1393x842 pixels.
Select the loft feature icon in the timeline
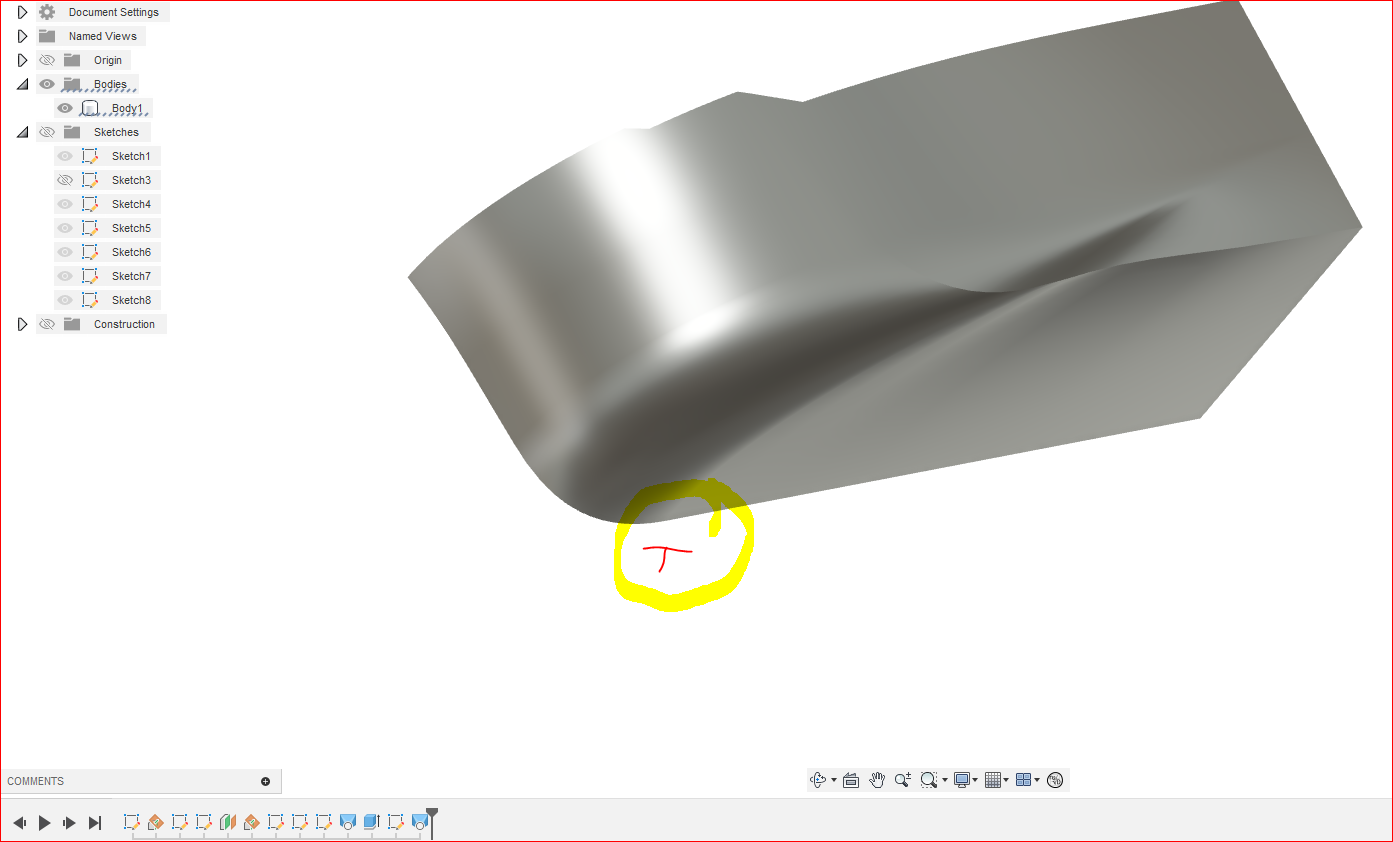coord(347,822)
